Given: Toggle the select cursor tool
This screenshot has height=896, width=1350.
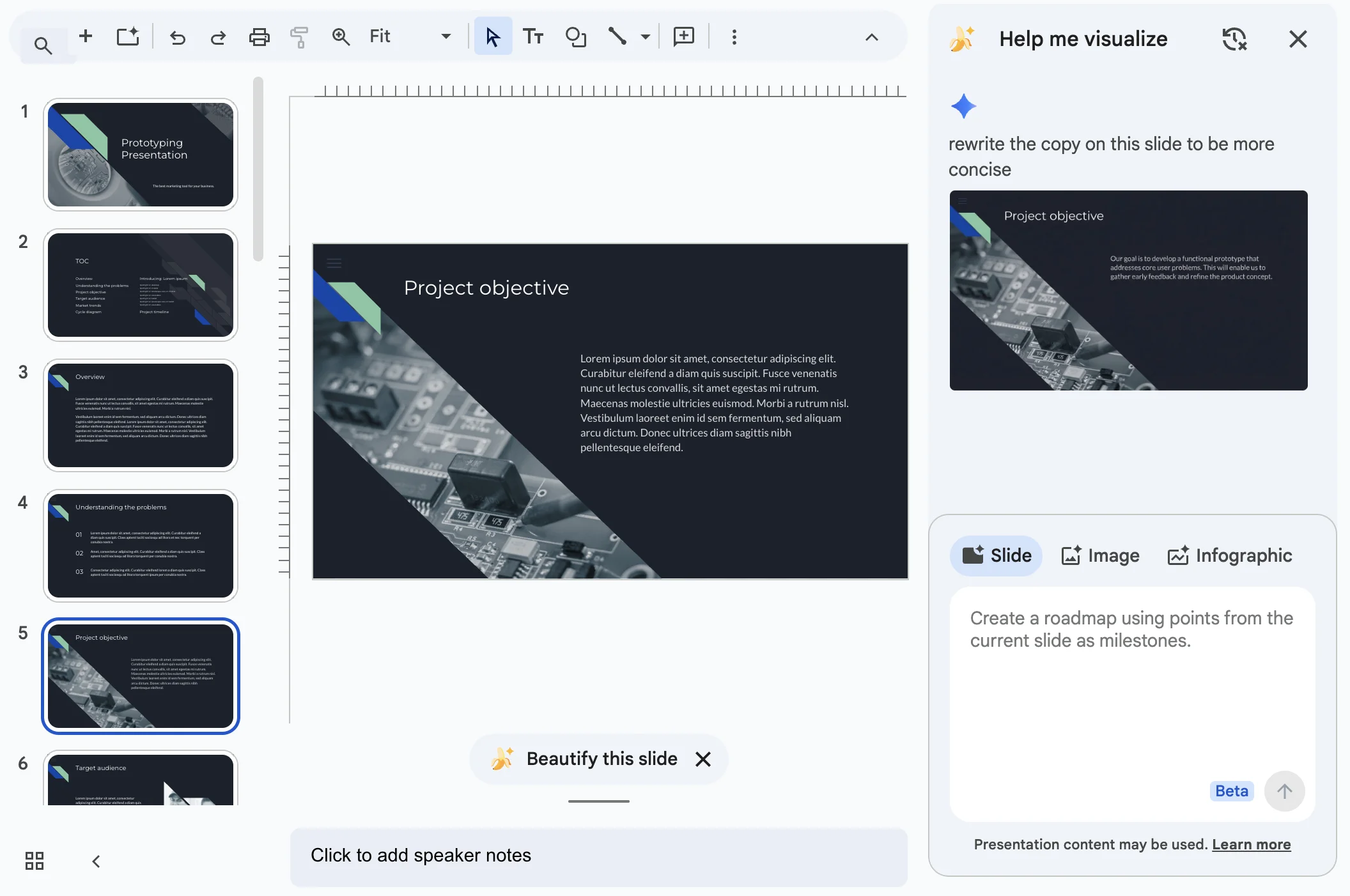Looking at the screenshot, I should click(492, 36).
